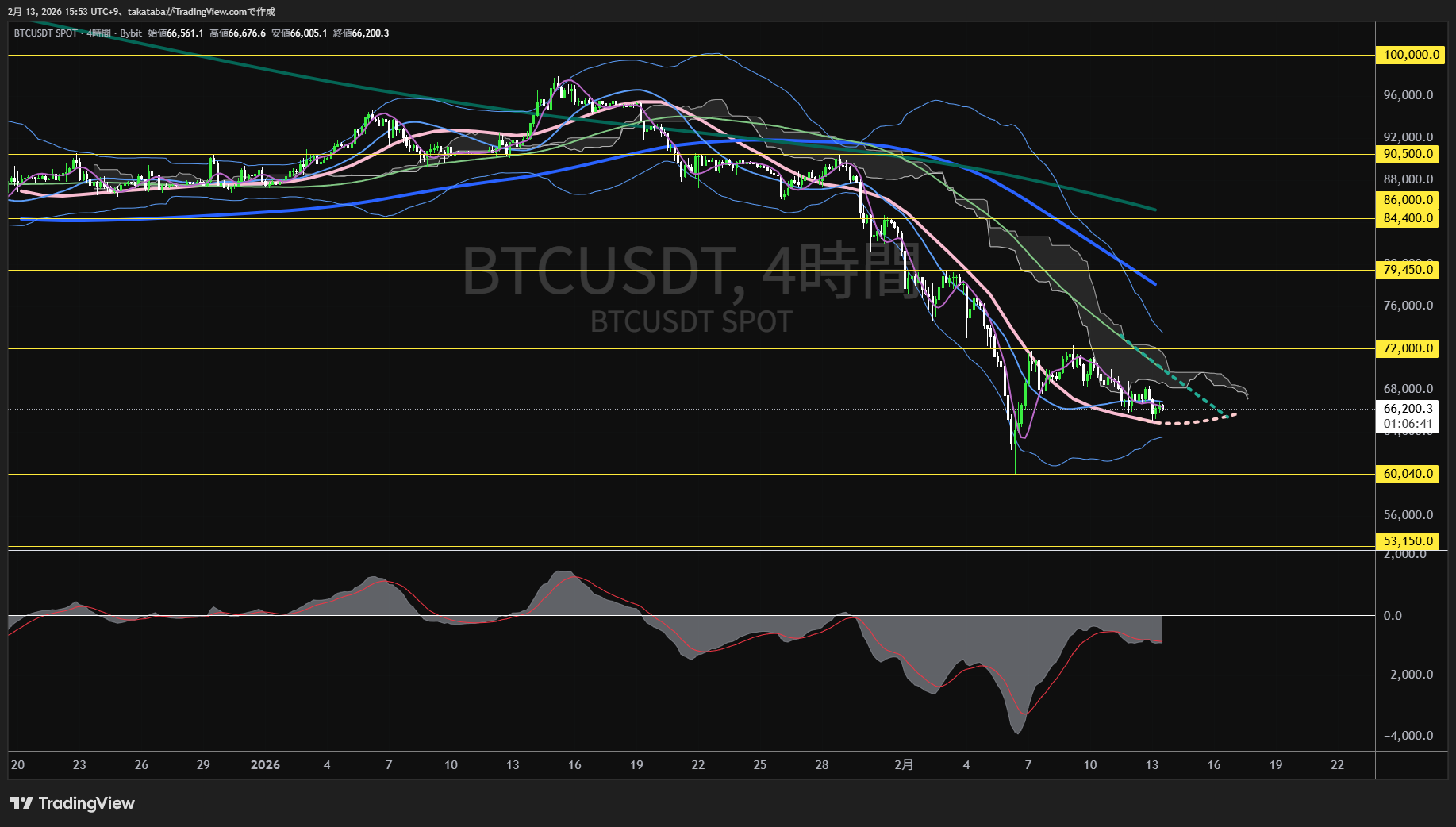The height and width of the screenshot is (827, 1456).
Task: Click the 01:06:41 candle countdown timer
Action: click(x=1408, y=424)
